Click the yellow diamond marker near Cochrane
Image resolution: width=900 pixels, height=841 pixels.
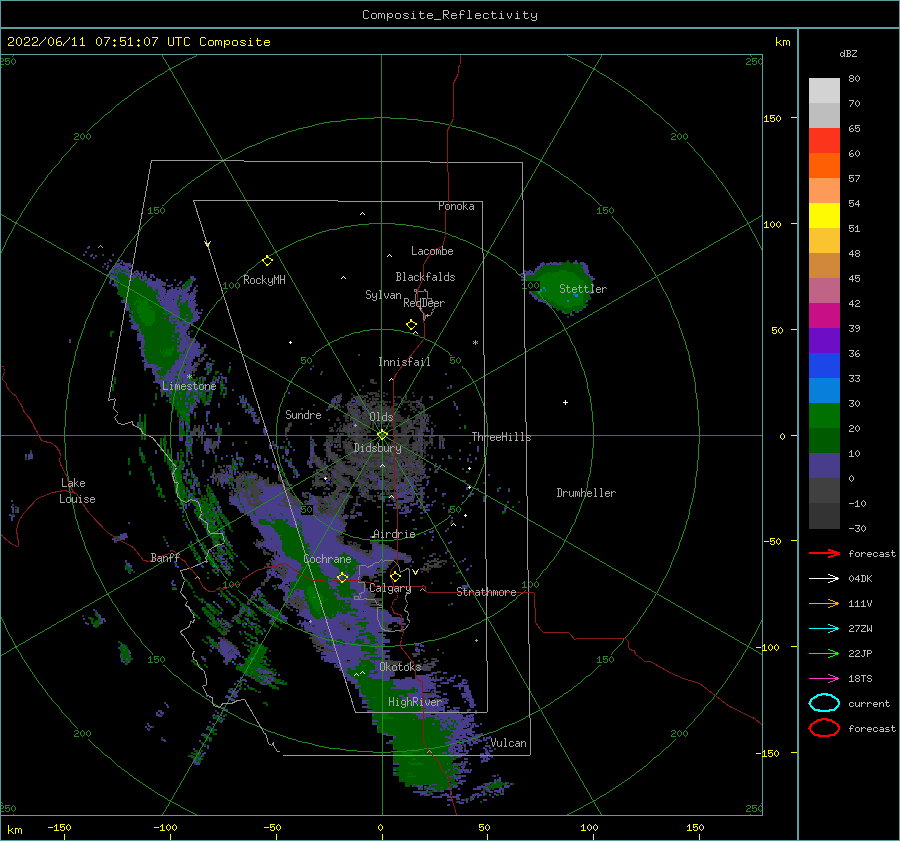pyautogui.click(x=343, y=577)
